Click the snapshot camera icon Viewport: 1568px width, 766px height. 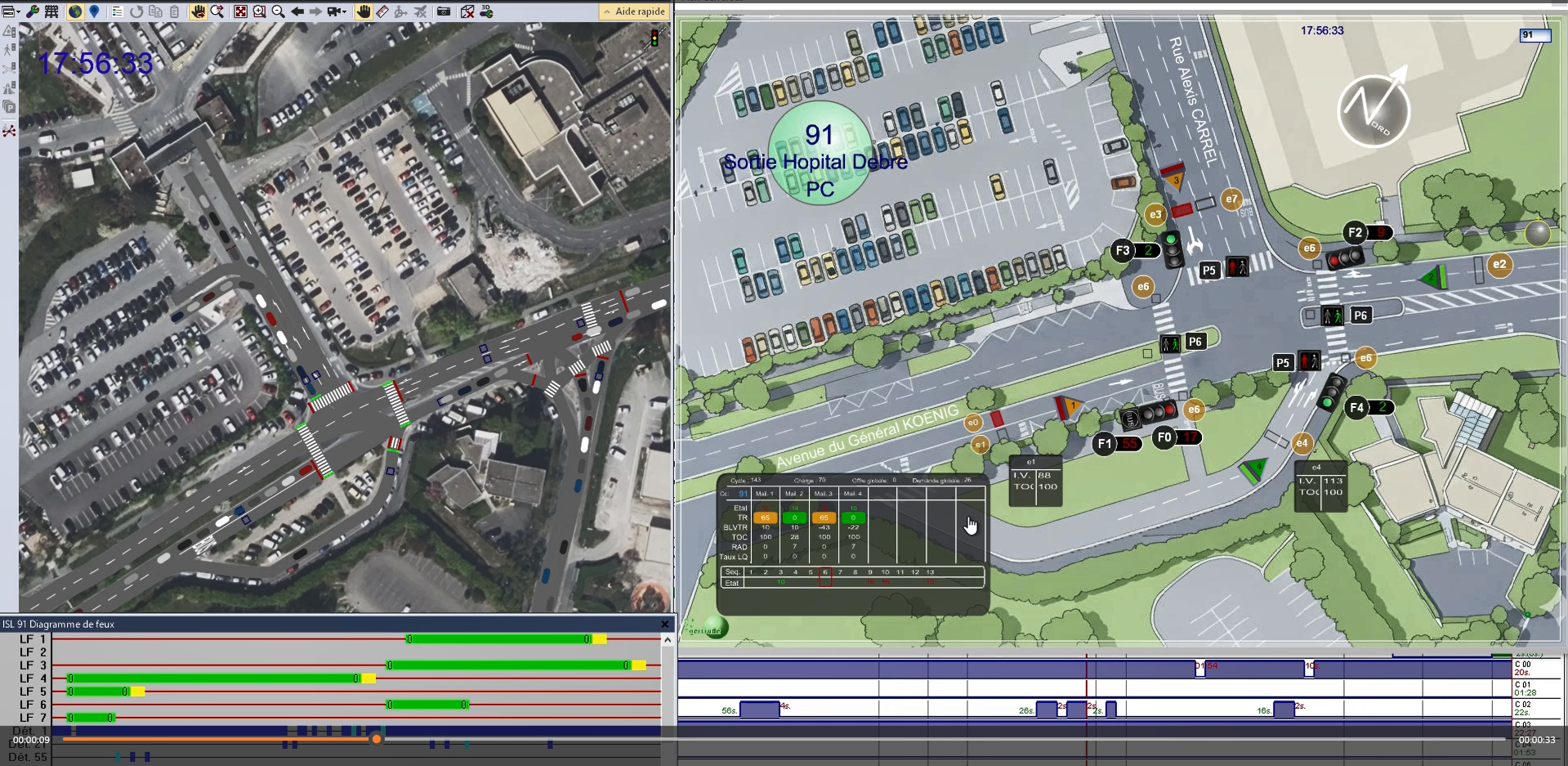pos(443,11)
